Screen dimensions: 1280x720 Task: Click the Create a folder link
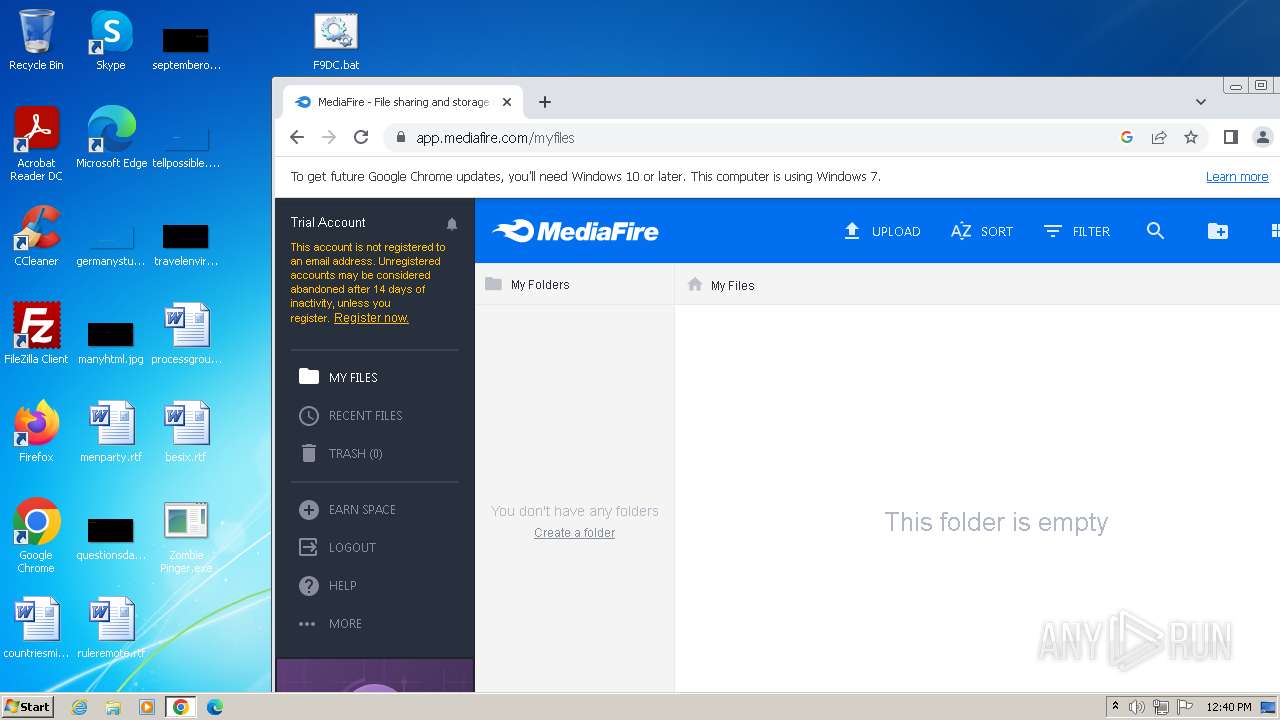click(x=574, y=533)
